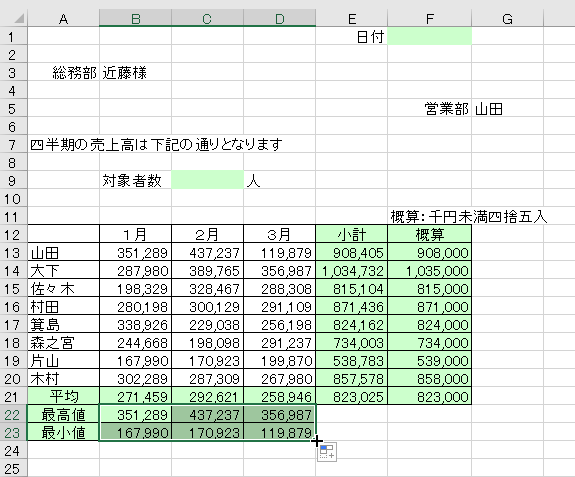Screen dimensions: 575x477
Task: Click the 森之宮 name cell
Action: [x=63, y=342]
